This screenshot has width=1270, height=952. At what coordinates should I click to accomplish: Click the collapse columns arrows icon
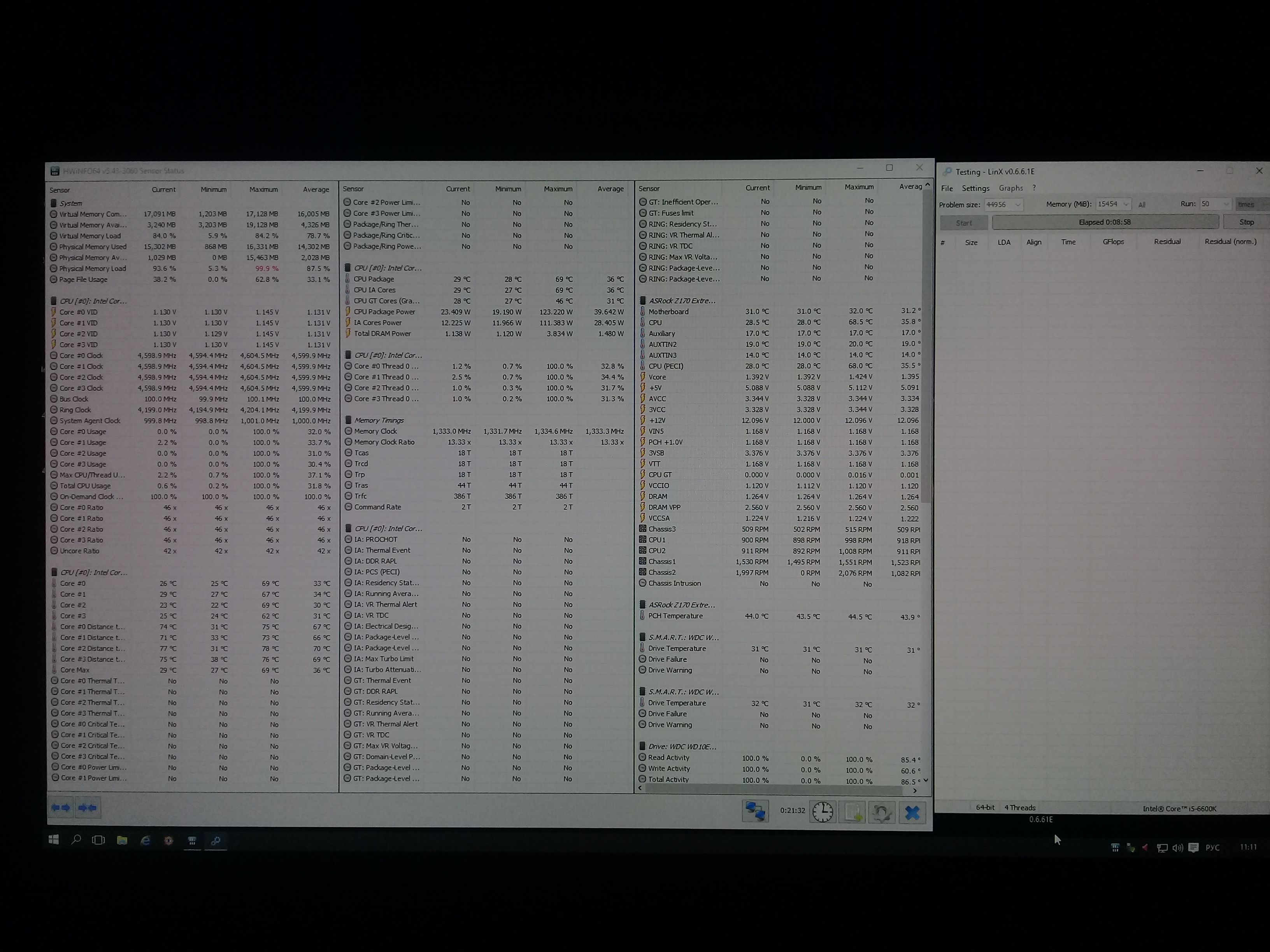[87, 807]
